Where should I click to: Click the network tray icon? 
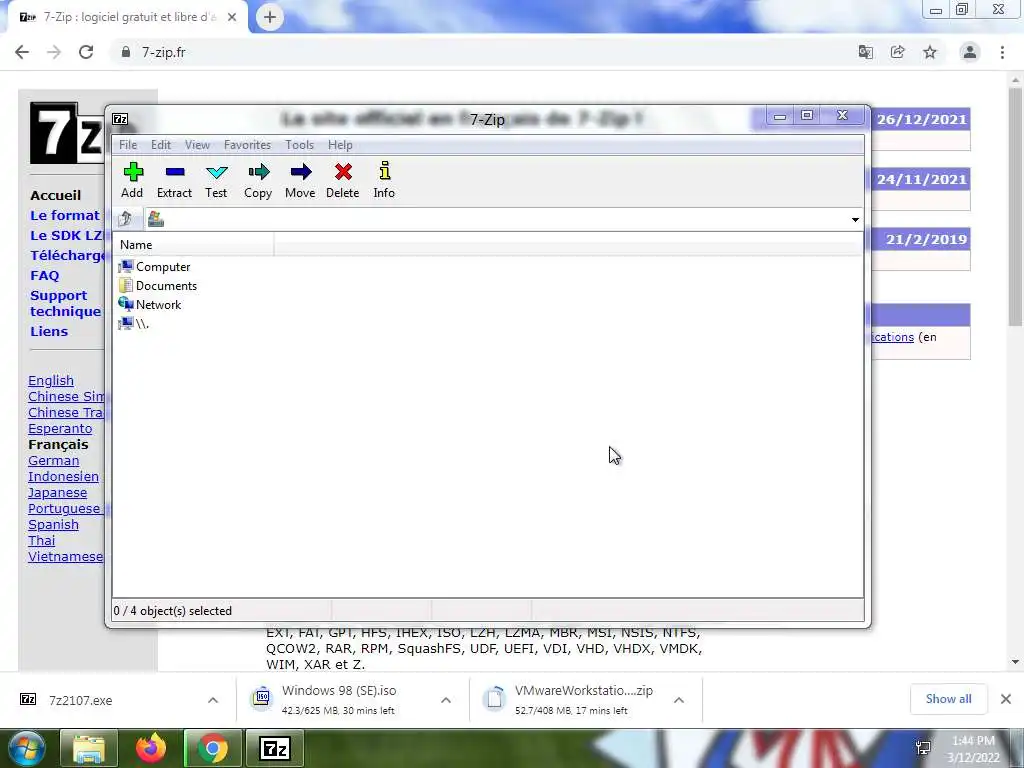(x=923, y=748)
